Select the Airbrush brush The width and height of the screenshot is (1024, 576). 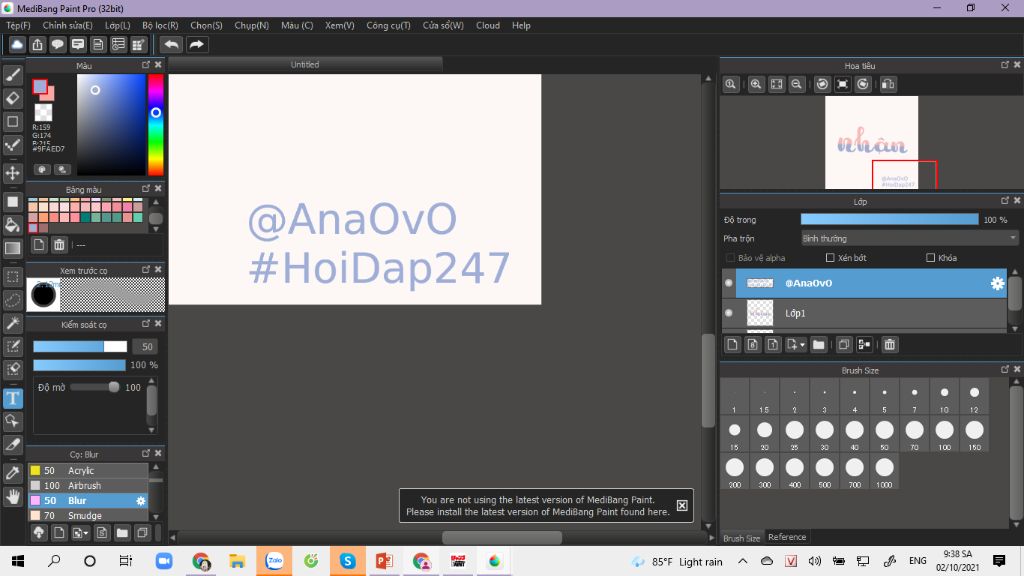tap(88, 485)
